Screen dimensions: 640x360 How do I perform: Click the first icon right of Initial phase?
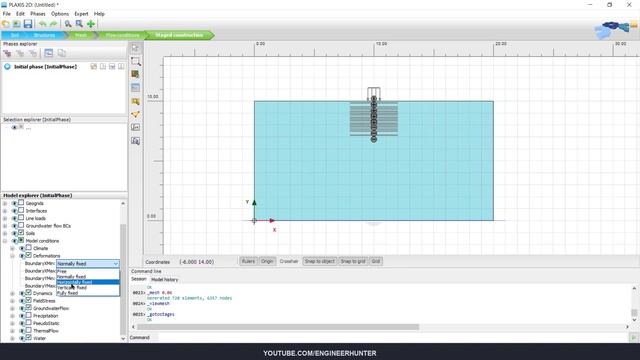[x=93, y=67]
